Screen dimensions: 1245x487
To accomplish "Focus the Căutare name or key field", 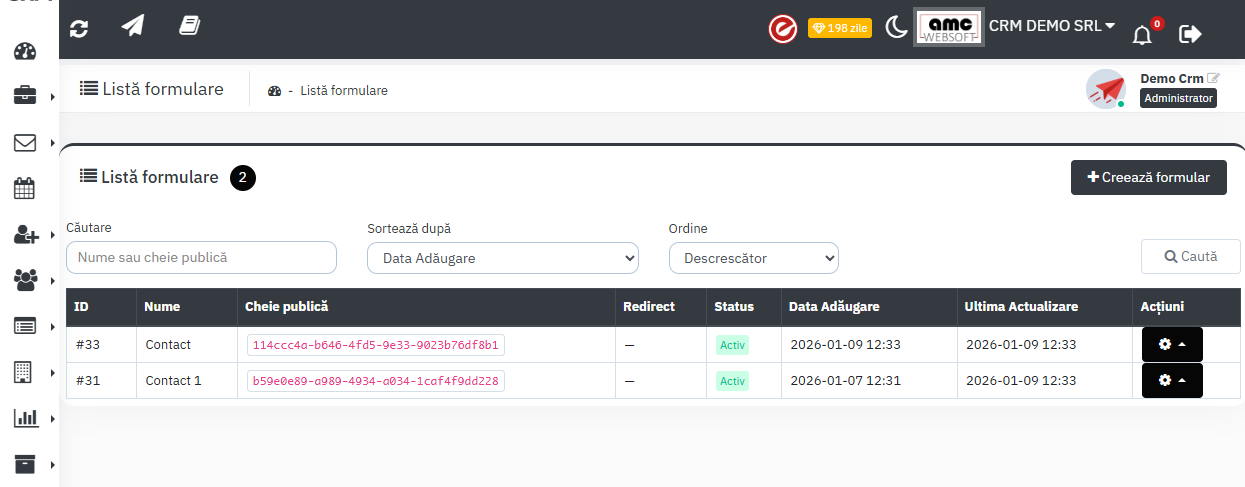I will pos(201,257).
